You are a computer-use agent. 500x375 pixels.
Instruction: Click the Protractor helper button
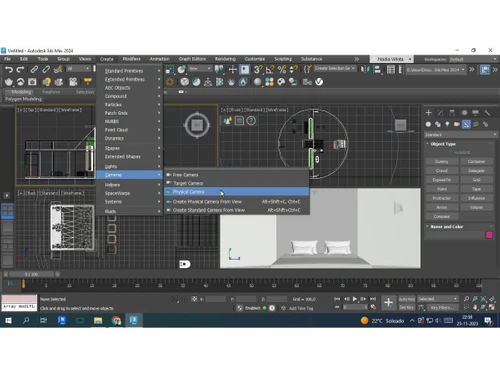[442, 198]
